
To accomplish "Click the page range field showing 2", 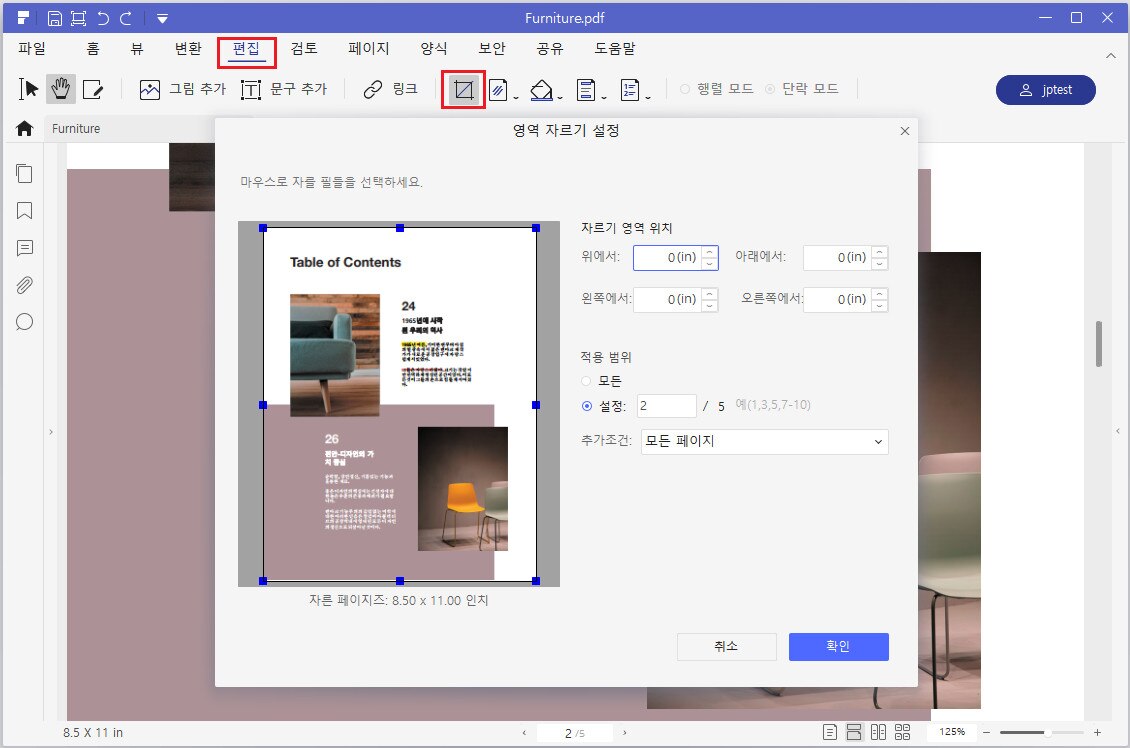I will tap(667, 406).
